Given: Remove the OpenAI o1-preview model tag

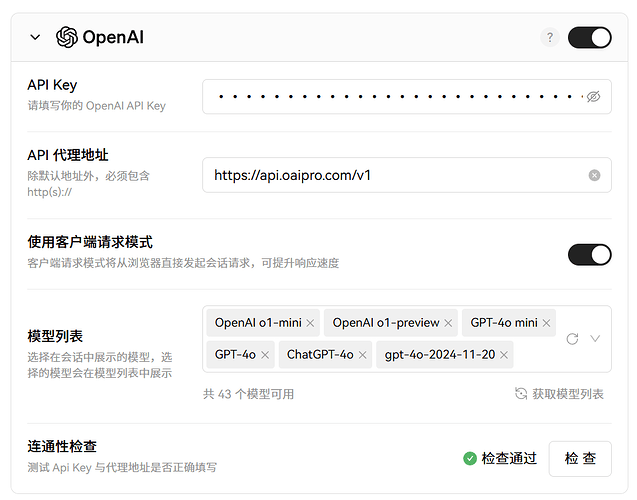Looking at the screenshot, I should 448,323.
